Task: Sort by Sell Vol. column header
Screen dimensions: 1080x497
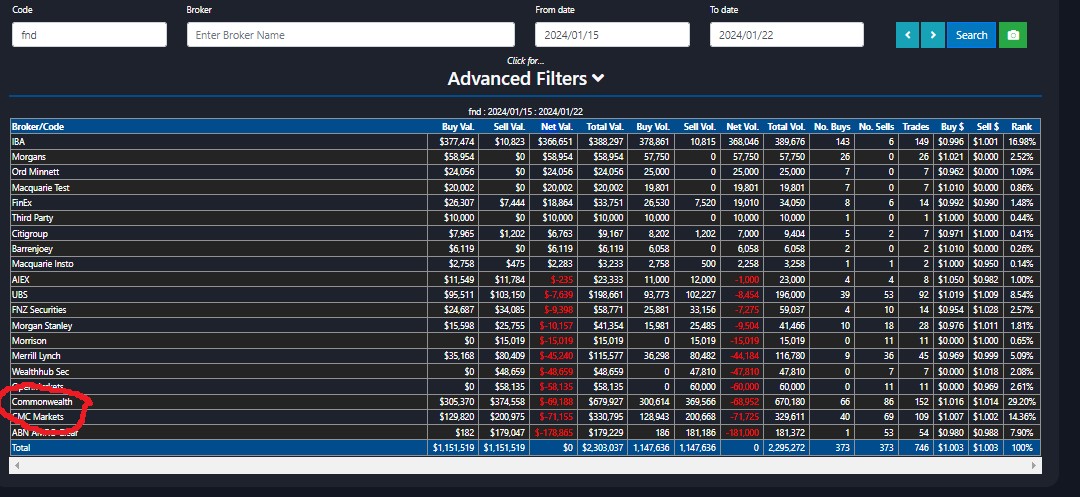Action: 696,127
